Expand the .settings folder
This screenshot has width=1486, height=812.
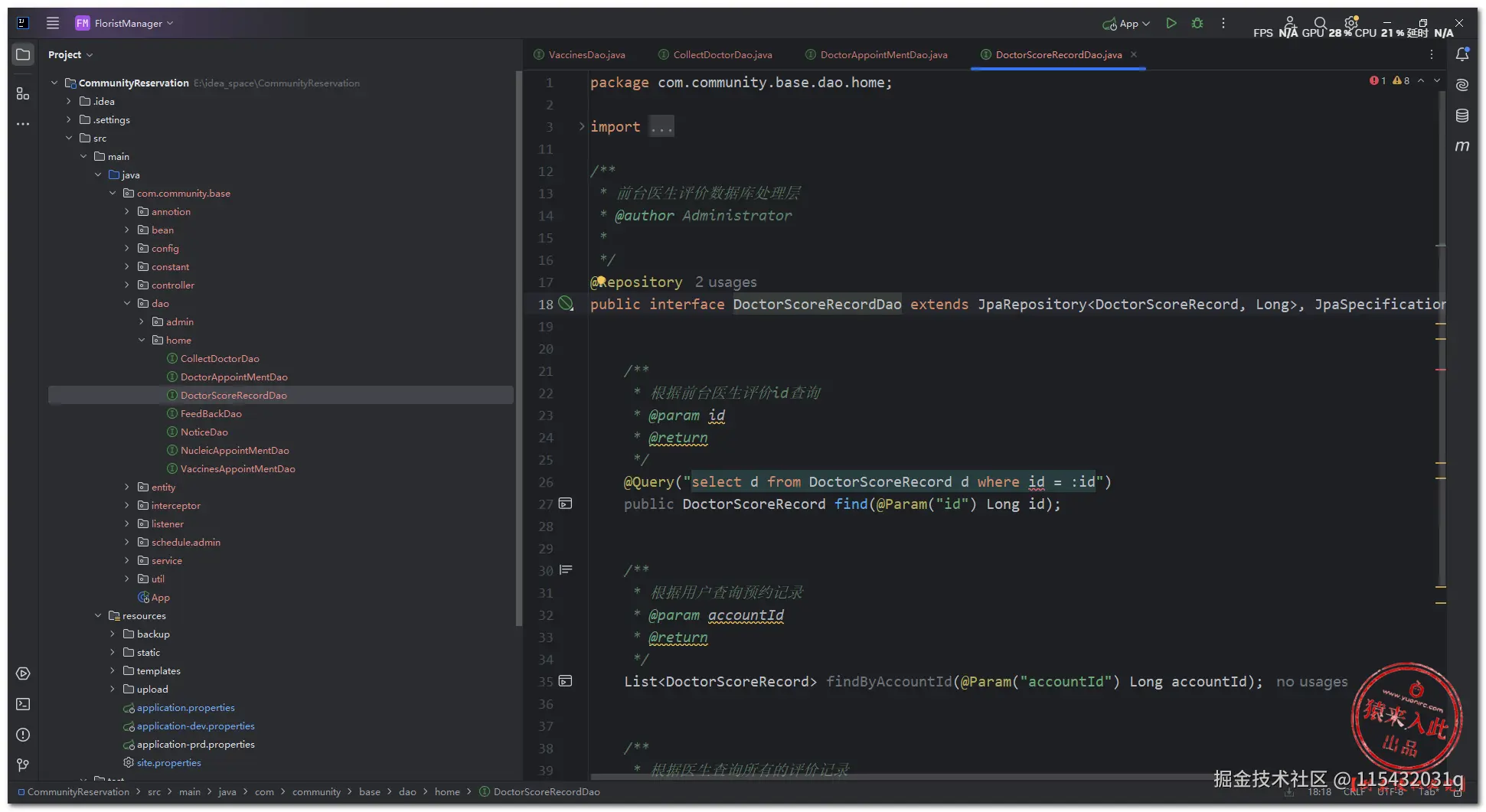69,119
